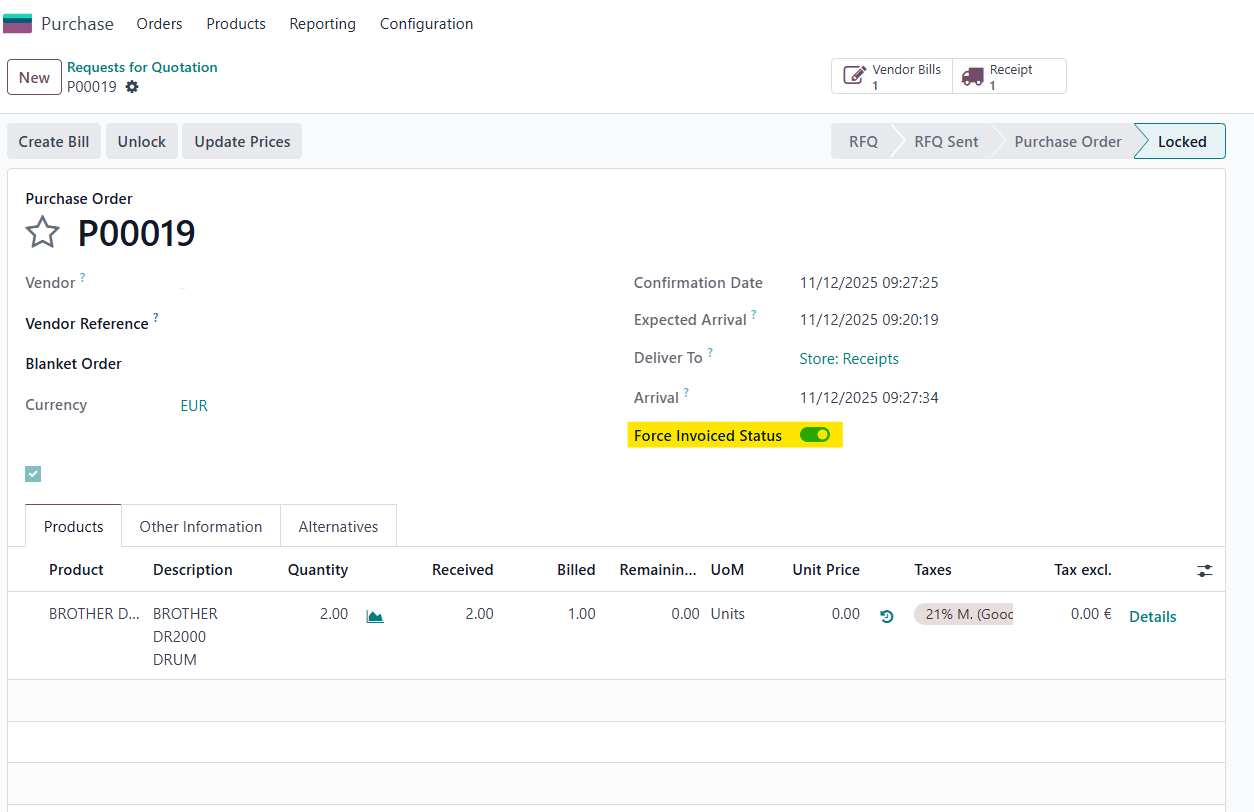Disable the Force Invoiced Status toggle
Image resolution: width=1254 pixels, height=812 pixels.
pyautogui.click(x=814, y=435)
